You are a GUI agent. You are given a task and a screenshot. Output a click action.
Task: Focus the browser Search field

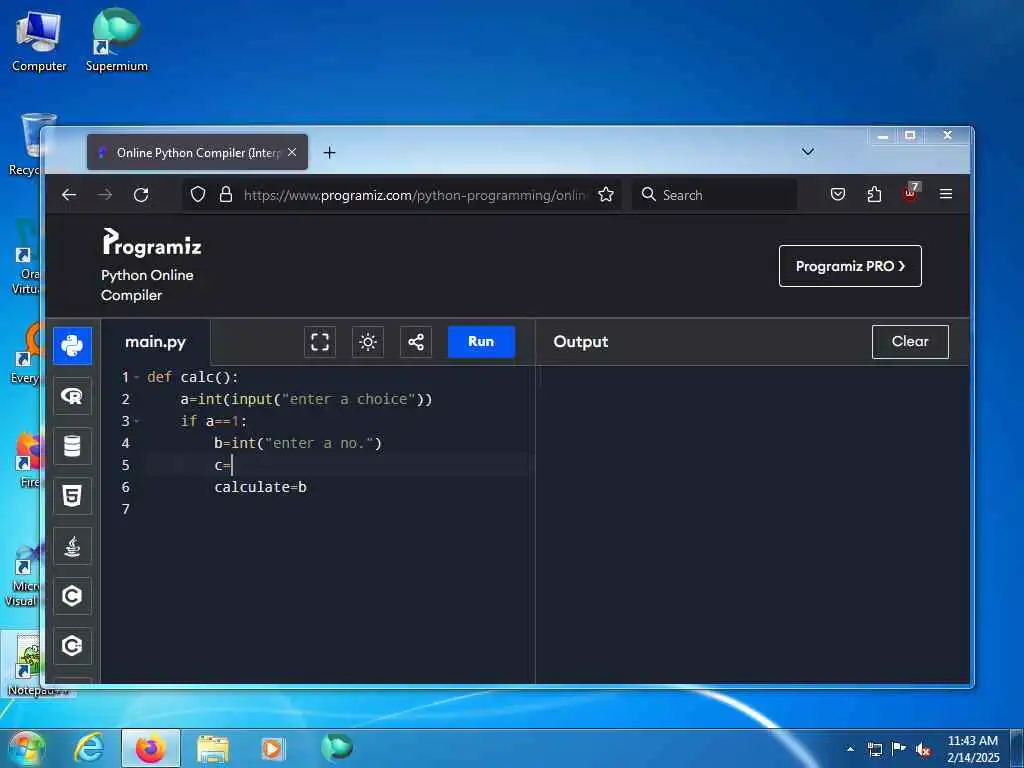tap(714, 195)
